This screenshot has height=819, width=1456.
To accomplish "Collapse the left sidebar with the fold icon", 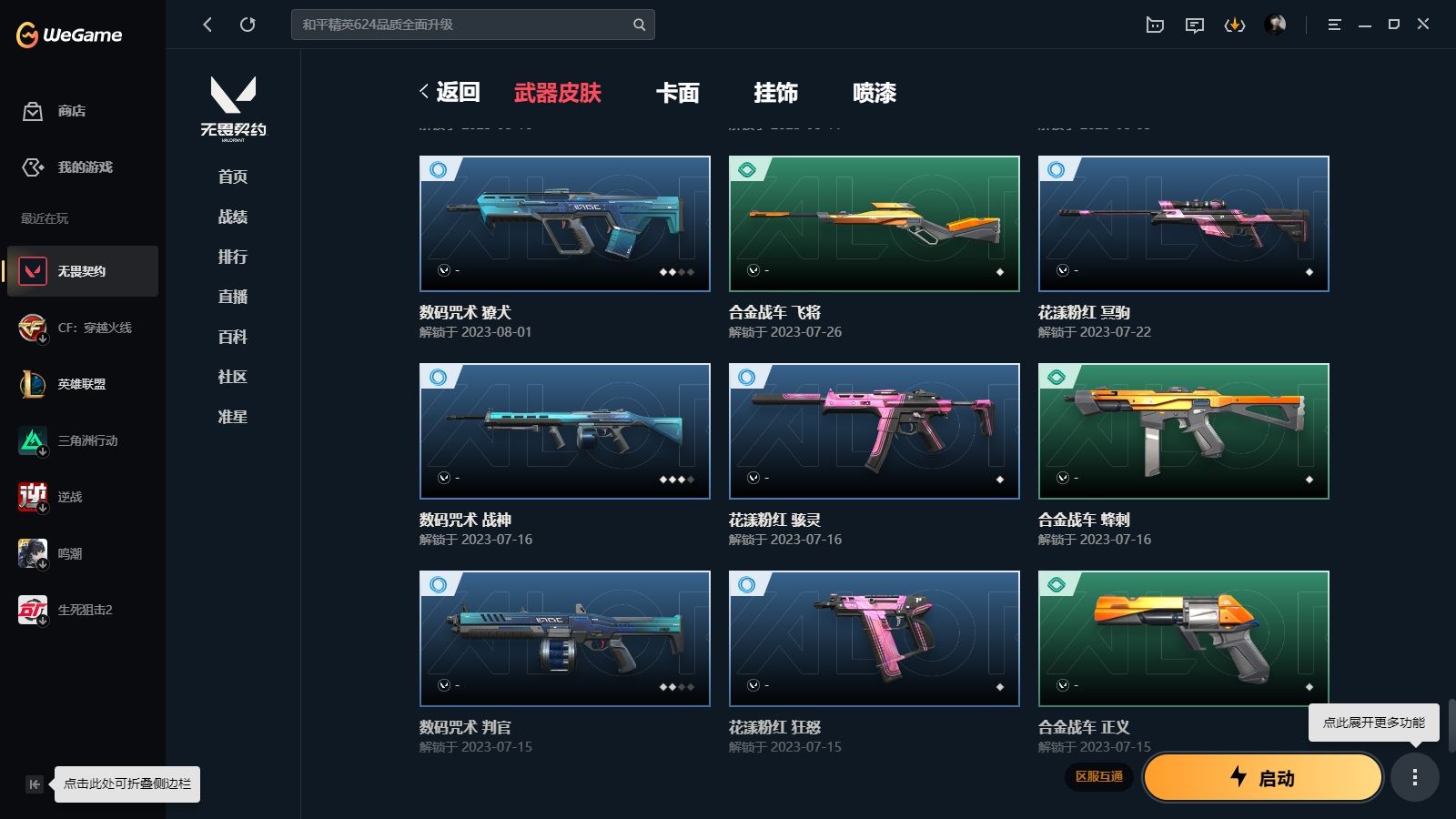I will point(35,784).
